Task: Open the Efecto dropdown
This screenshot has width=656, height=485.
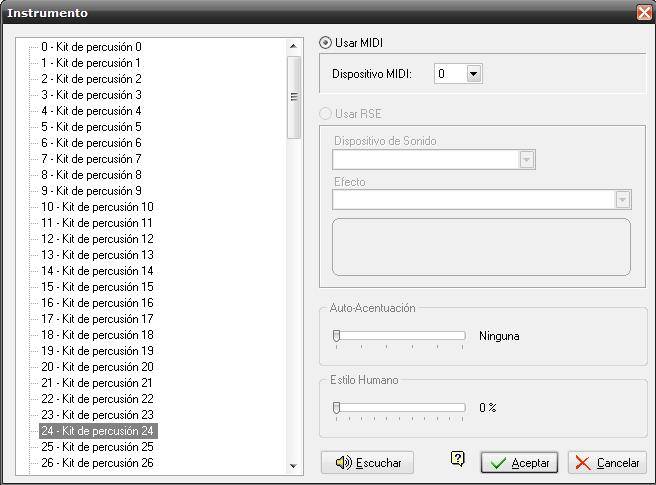Action: coord(622,200)
